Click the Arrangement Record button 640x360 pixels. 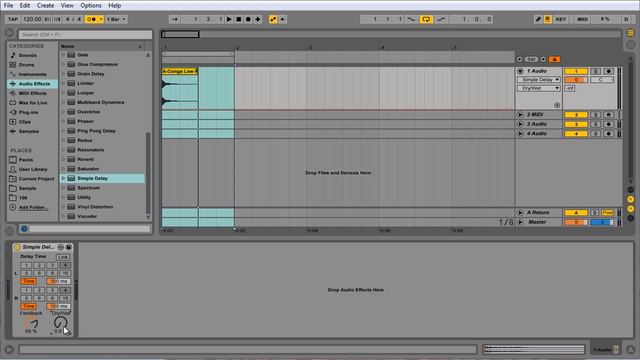248,19
